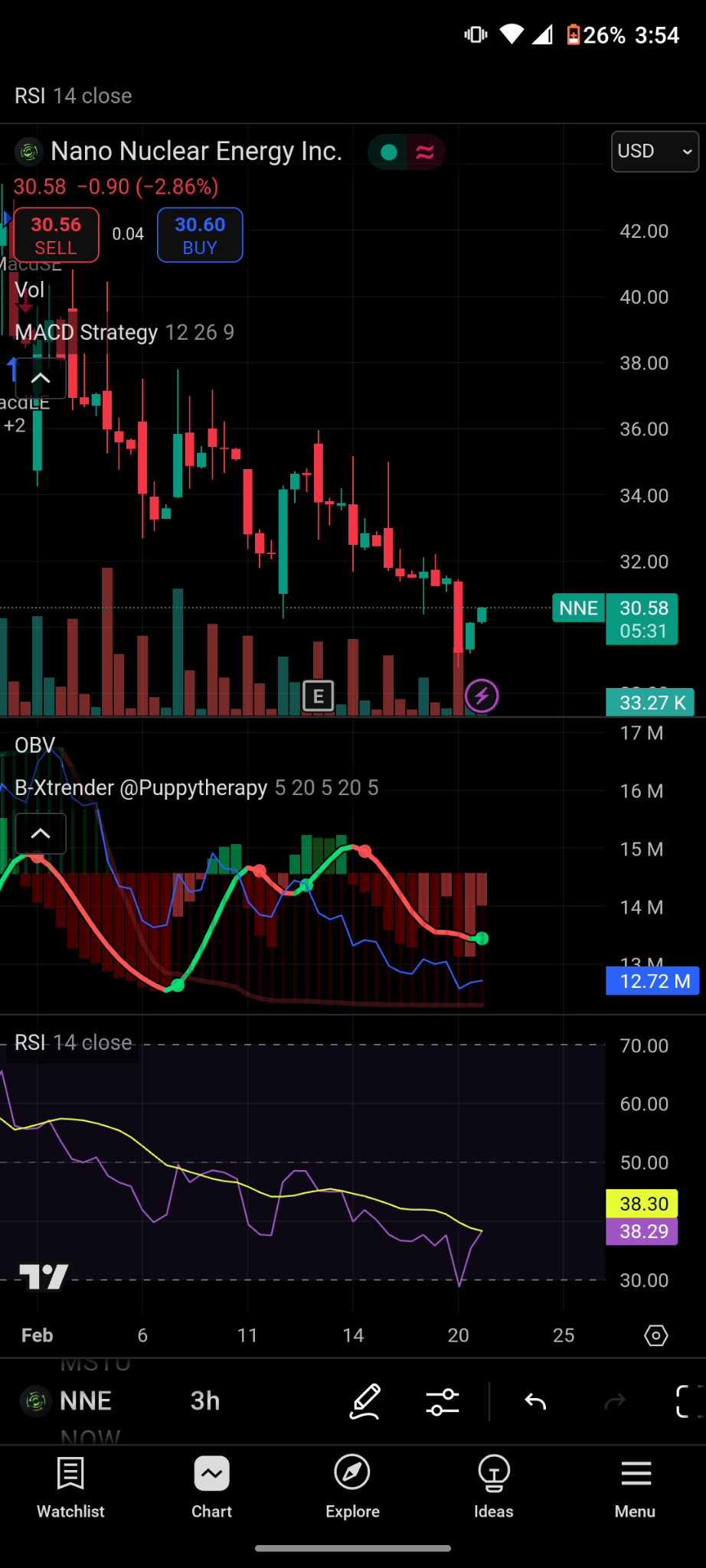The width and height of the screenshot is (706, 1568).
Task: Tap the earnings E marker
Action: (x=319, y=696)
